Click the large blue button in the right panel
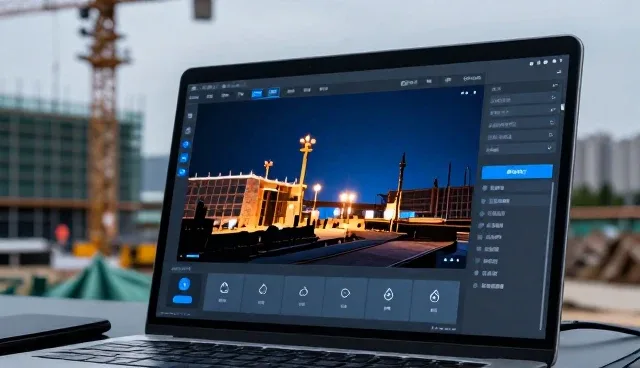 [517, 172]
